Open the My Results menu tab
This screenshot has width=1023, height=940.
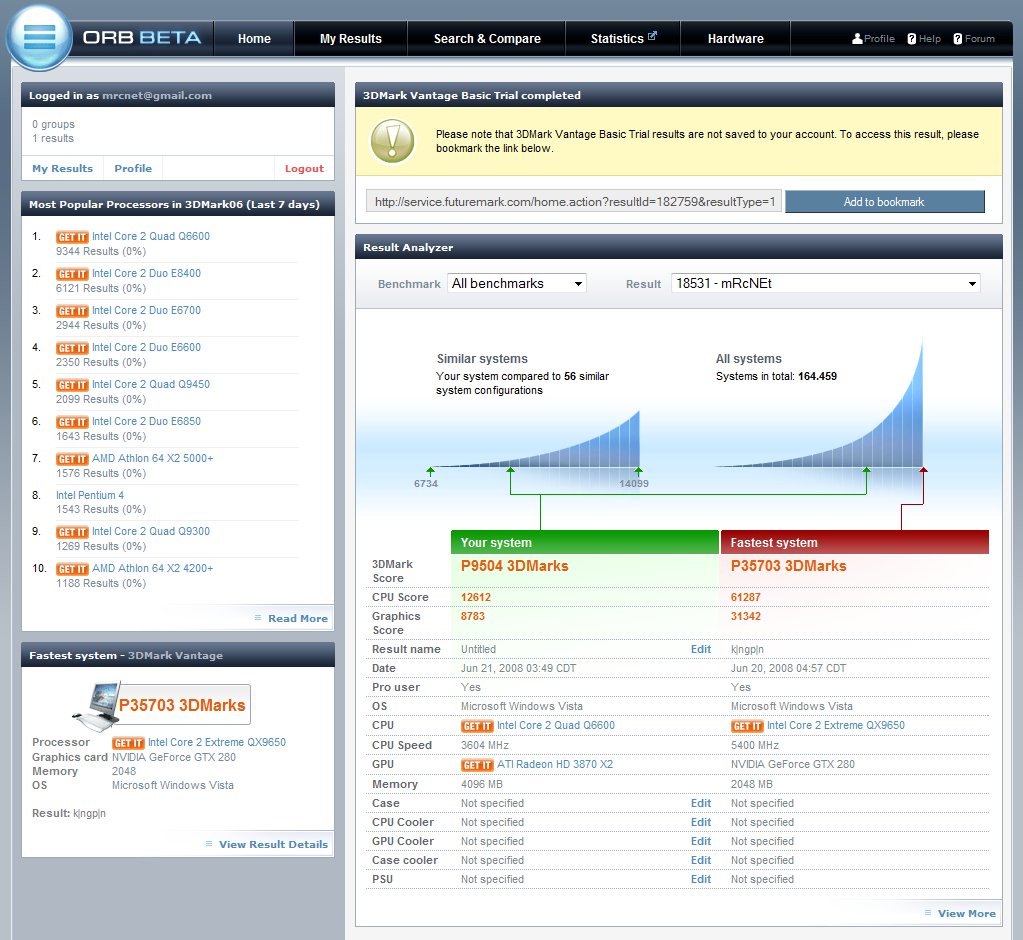click(351, 38)
